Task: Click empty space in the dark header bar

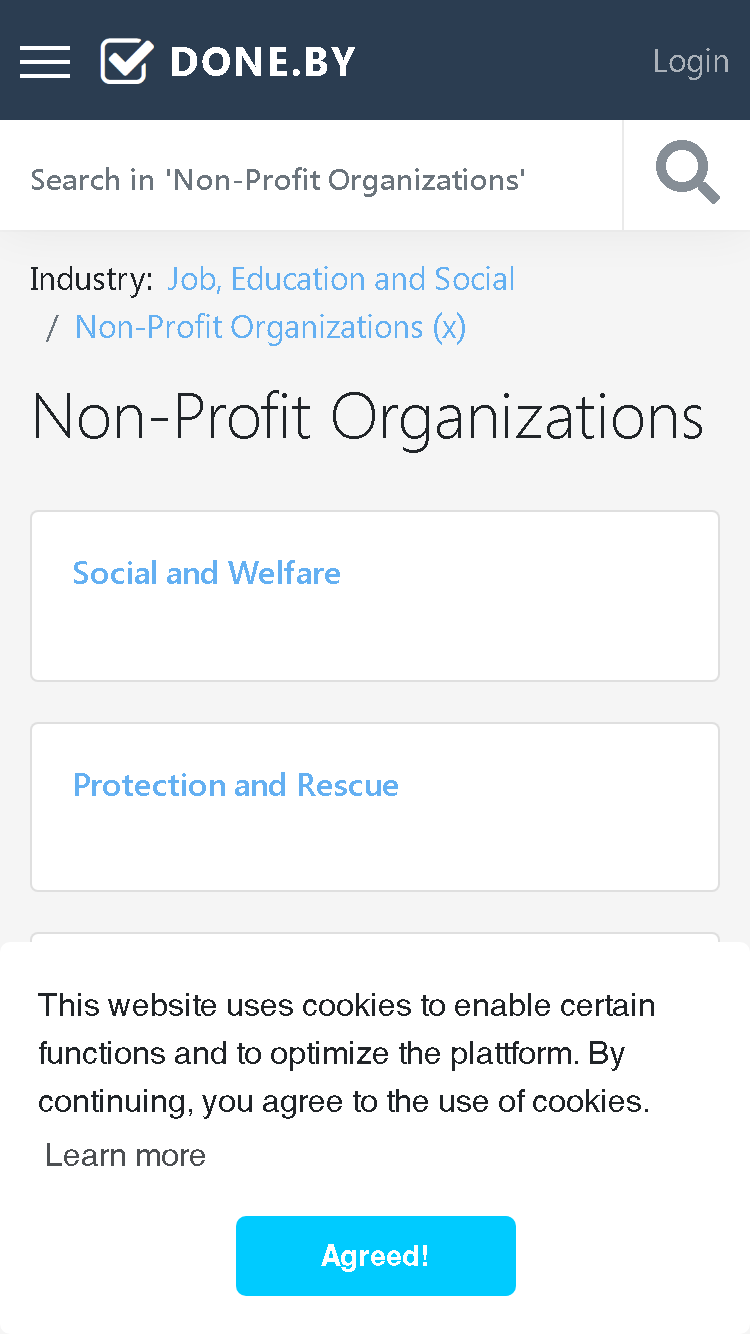Action: (x=500, y=60)
